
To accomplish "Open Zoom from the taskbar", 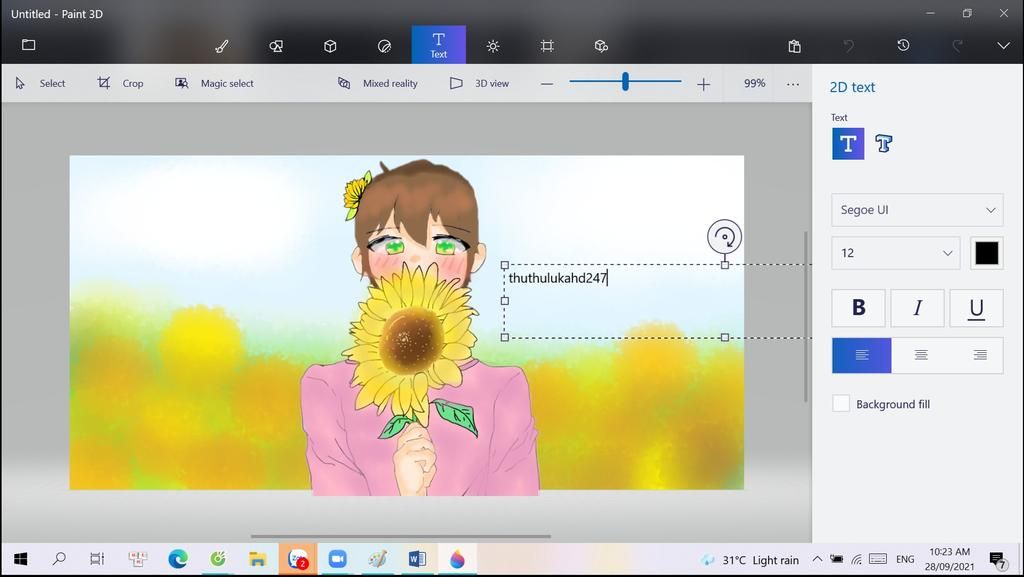I will coord(337,559).
